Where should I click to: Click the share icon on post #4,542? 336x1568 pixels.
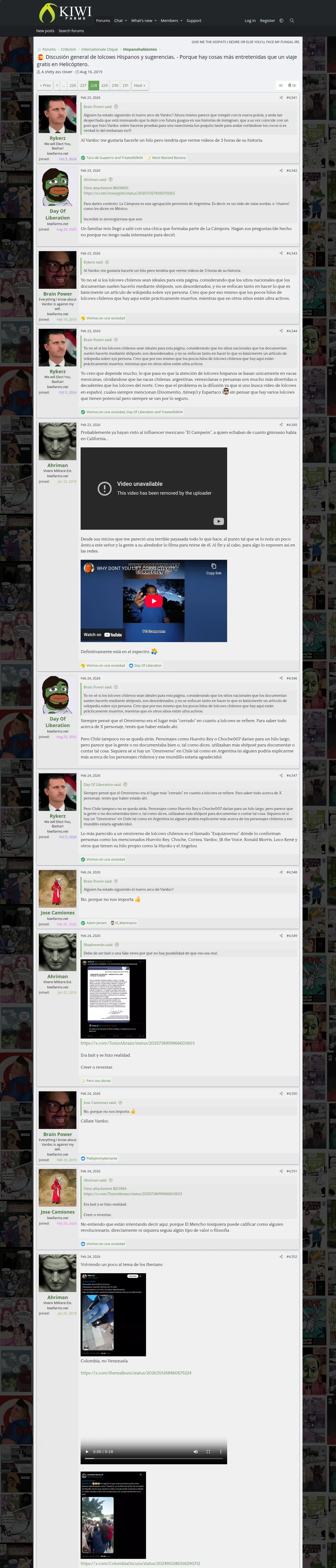coord(281,170)
